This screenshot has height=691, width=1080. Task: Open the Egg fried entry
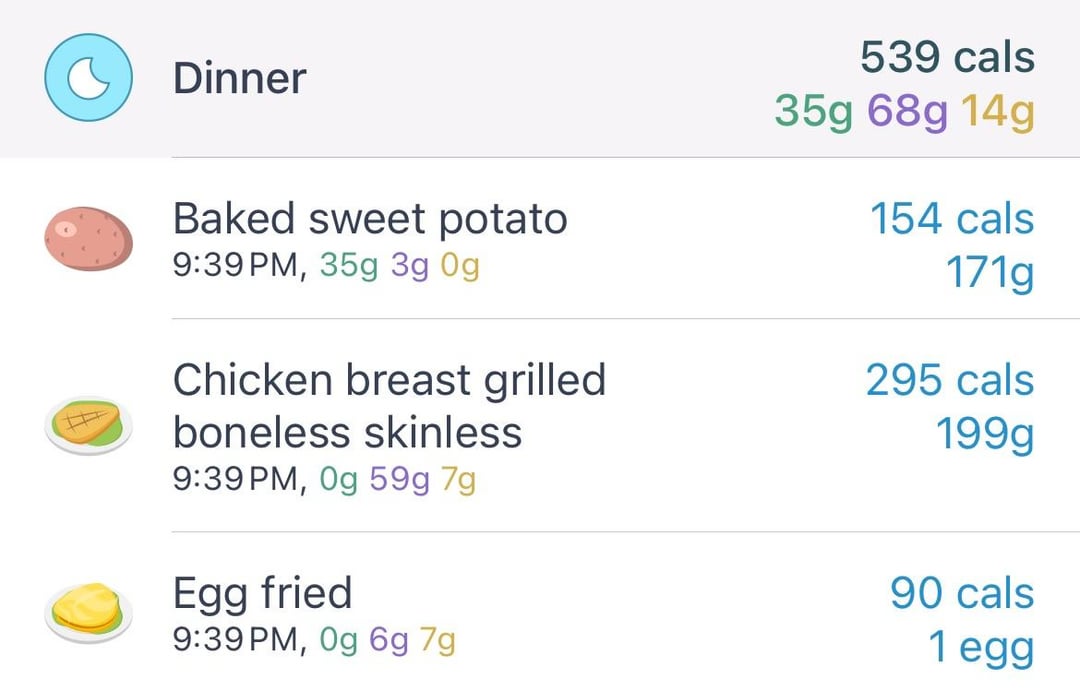[540, 612]
